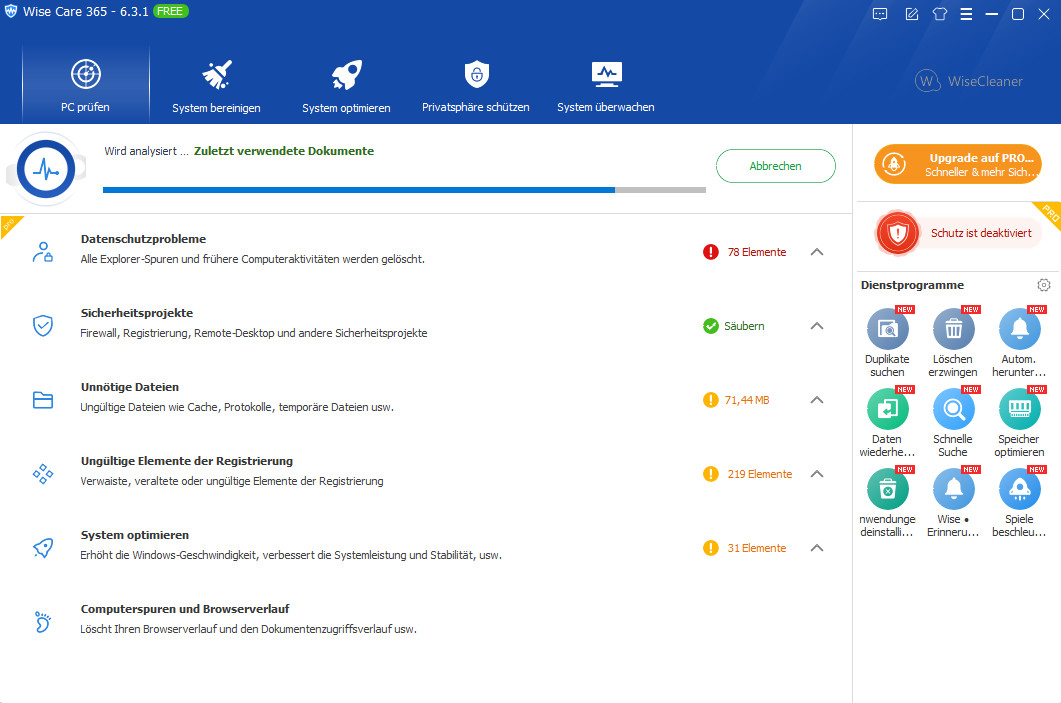Switch to the System bereinigen tab
Image resolution: width=1061 pixels, height=703 pixels.
tap(216, 86)
